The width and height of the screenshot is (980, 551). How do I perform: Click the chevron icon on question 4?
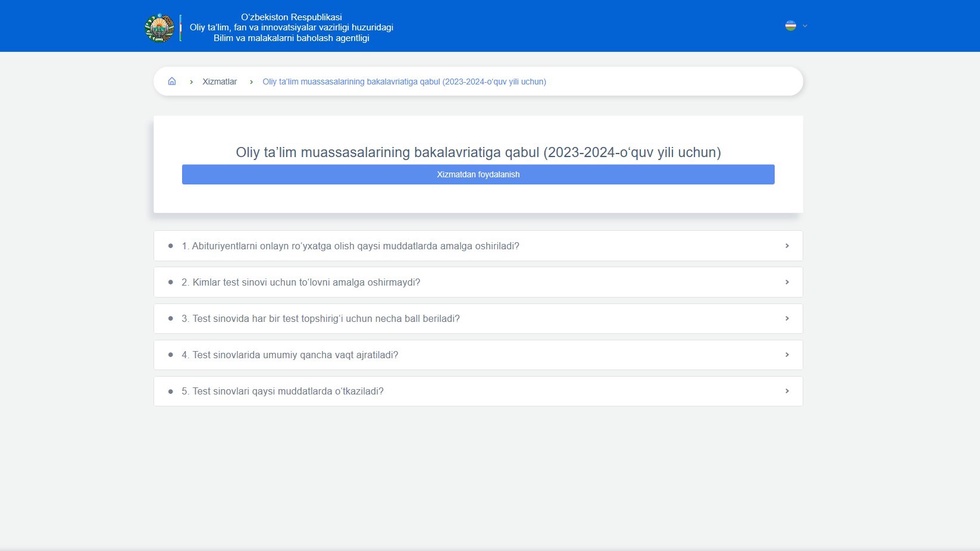[787, 355]
